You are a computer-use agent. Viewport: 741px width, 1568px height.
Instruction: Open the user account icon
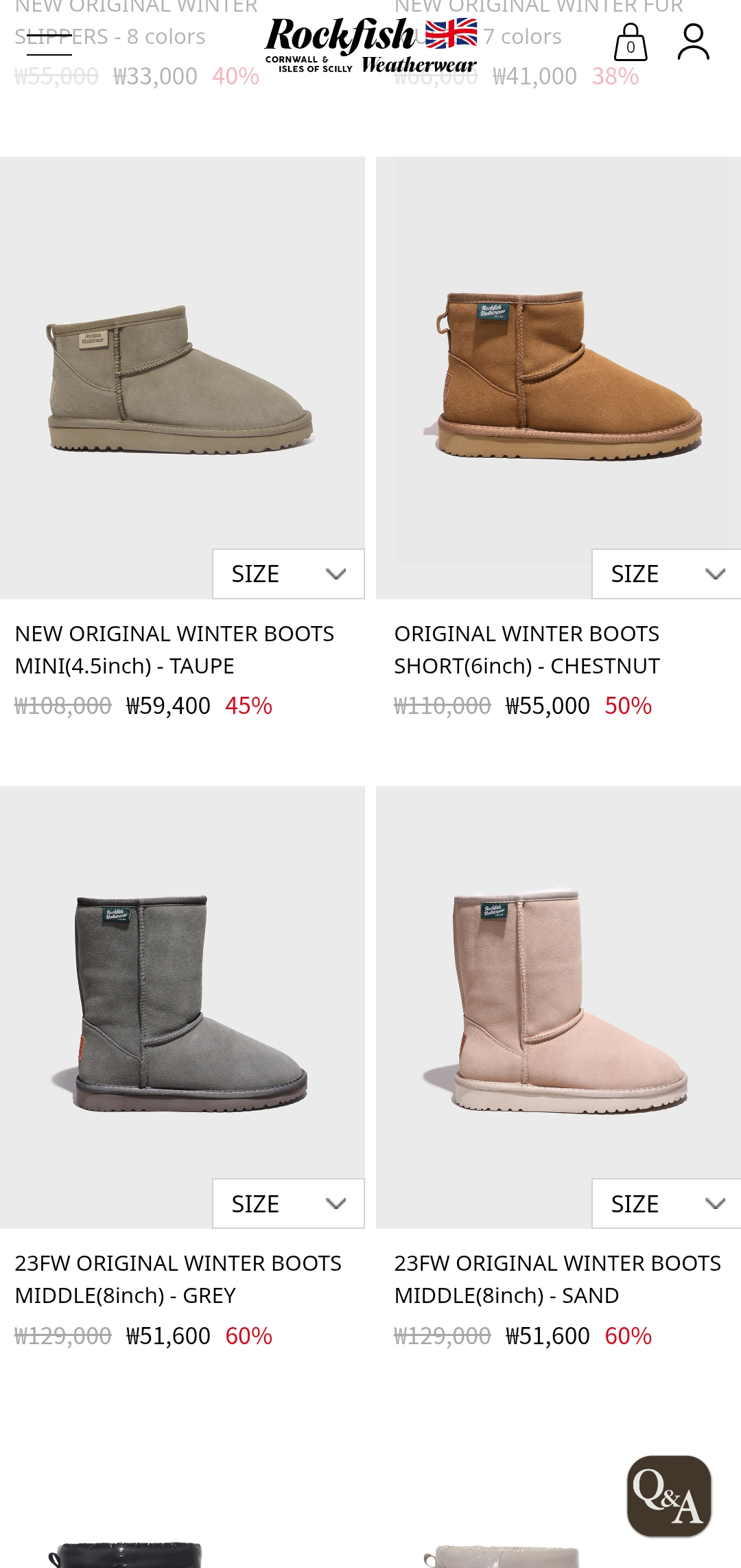pyautogui.click(x=693, y=42)
